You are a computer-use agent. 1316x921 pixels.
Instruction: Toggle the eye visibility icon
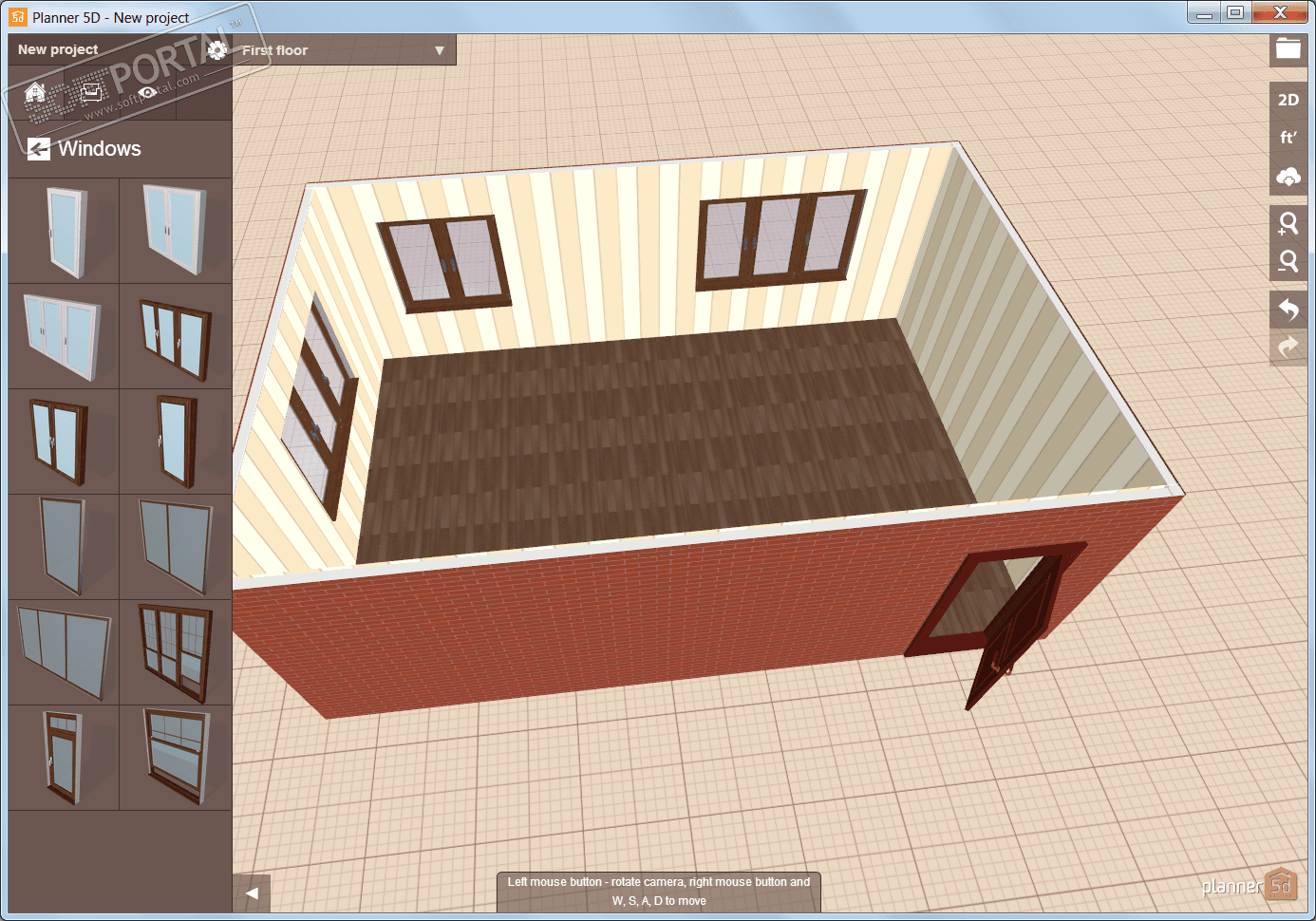point(147,93)
